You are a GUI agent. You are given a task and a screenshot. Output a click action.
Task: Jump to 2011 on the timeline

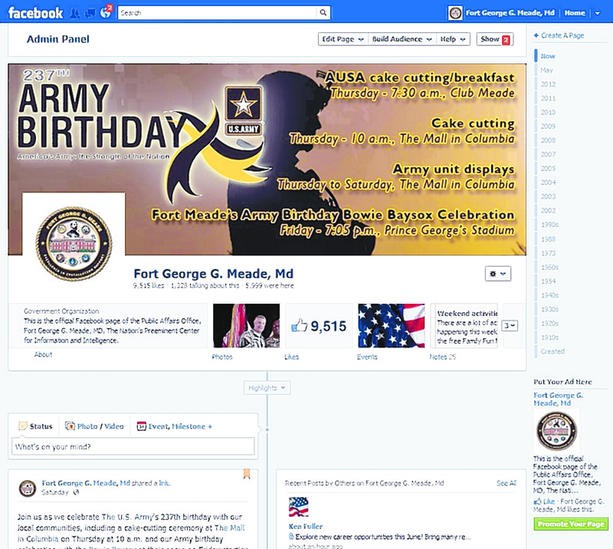(548, 99)
